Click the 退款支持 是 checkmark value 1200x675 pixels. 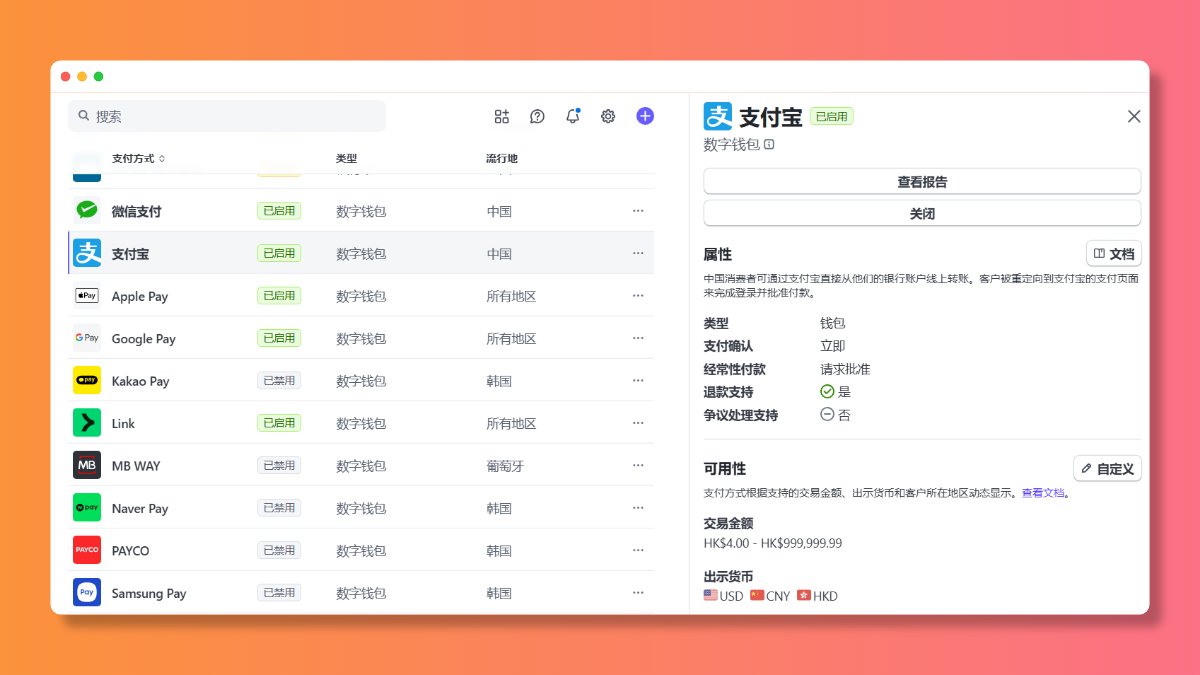pos(835,392)
